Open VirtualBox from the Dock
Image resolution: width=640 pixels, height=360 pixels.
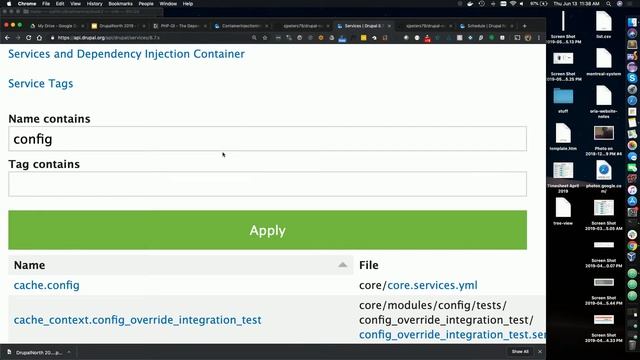[632, 257]
